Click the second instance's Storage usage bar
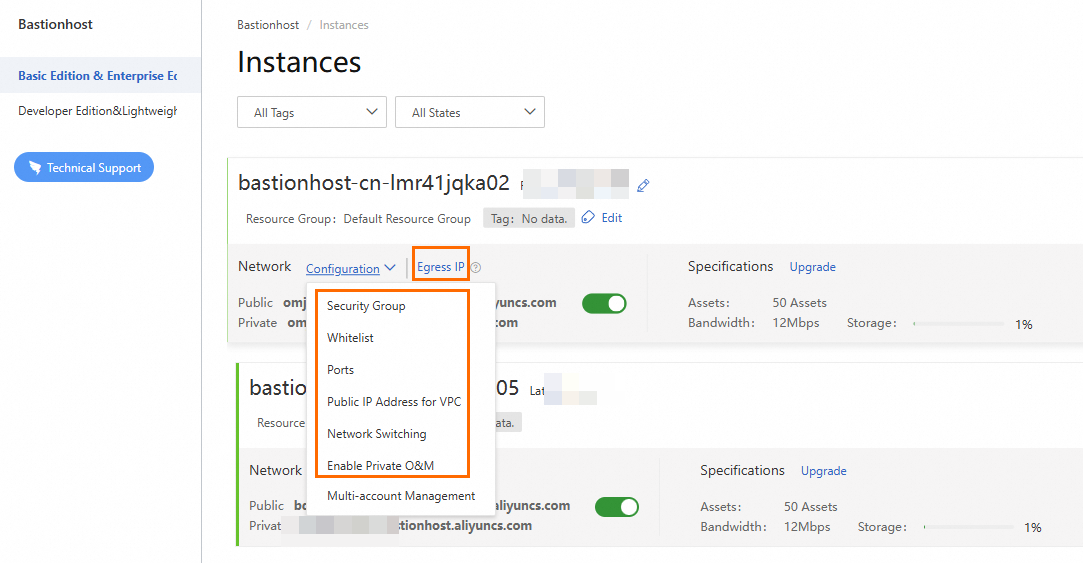The image size is (1083, 563). (x=969, y=527)
